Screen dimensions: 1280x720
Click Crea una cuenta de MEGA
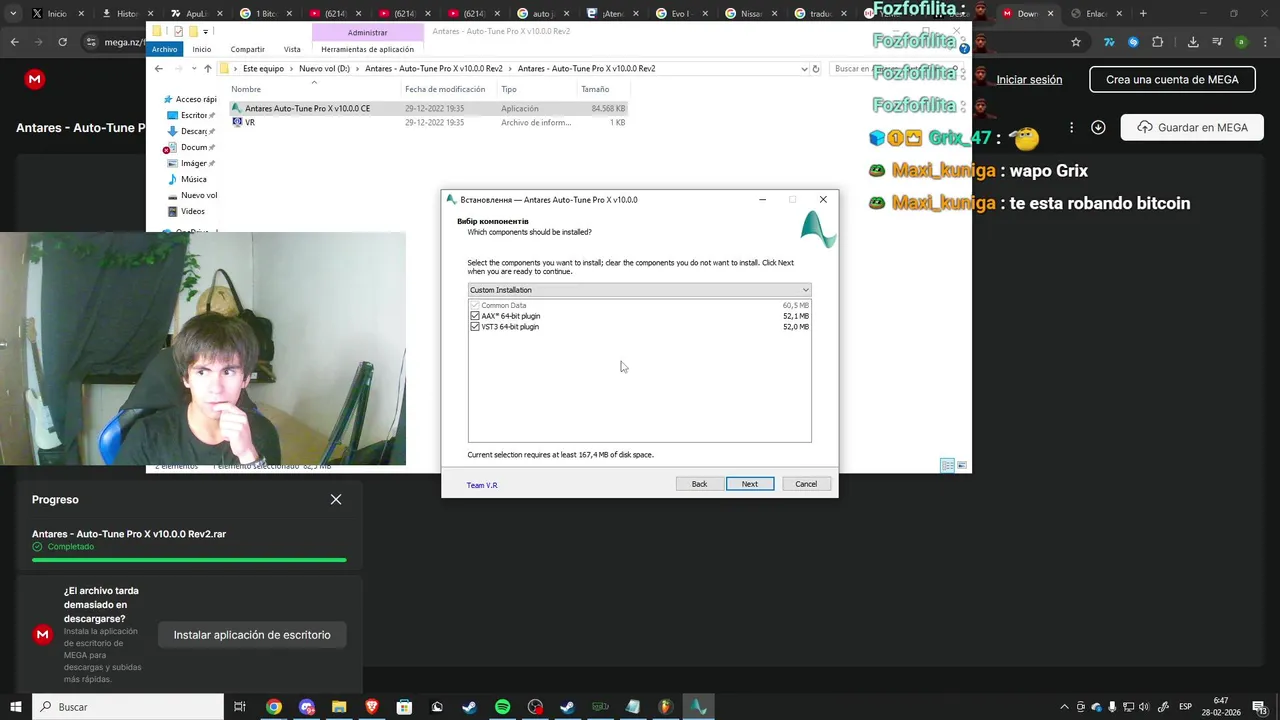(1172, 79)
